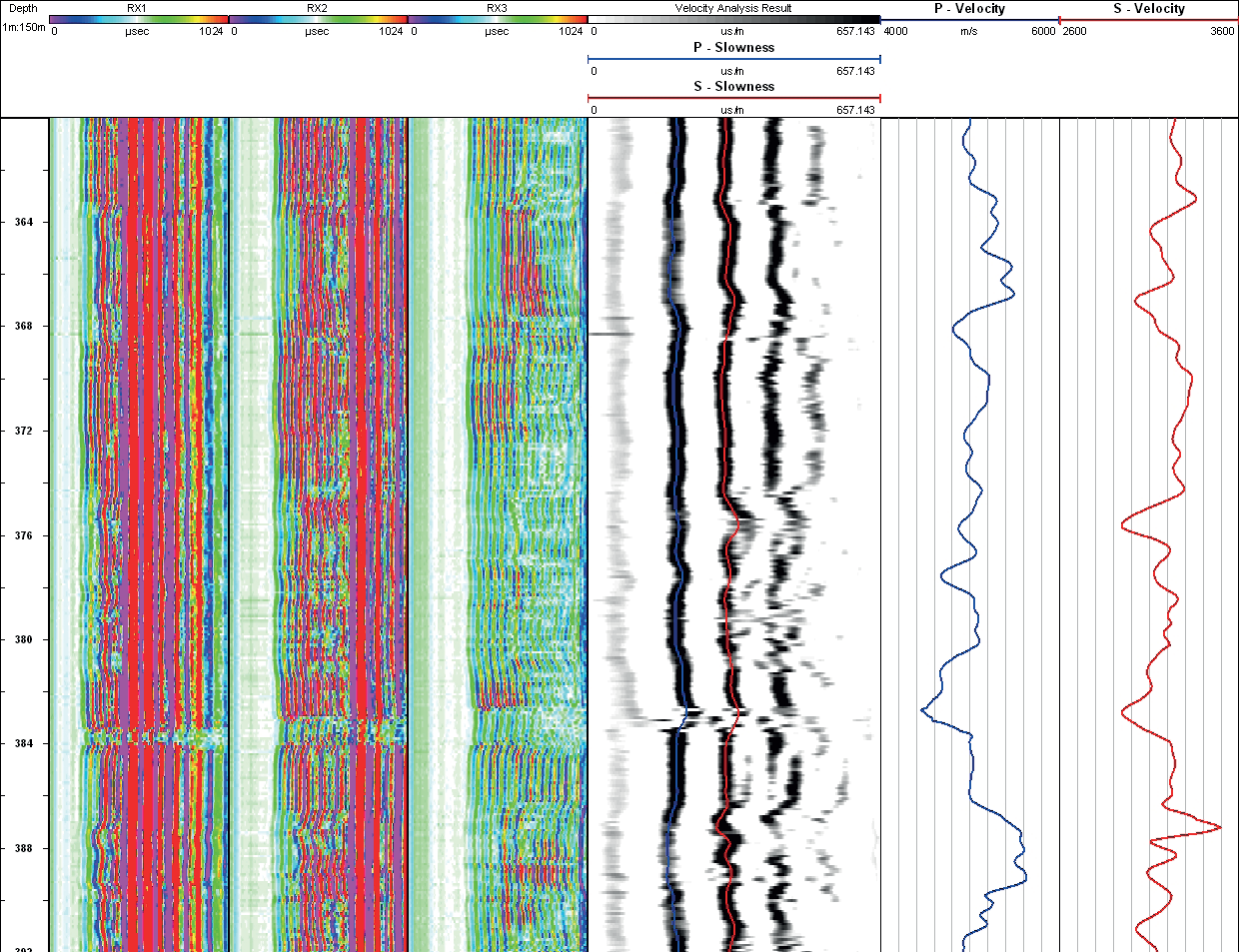Click the 4000 m/s scale minimum label
The width and height of the screenshot is (1239, 952).
point(895,31)
